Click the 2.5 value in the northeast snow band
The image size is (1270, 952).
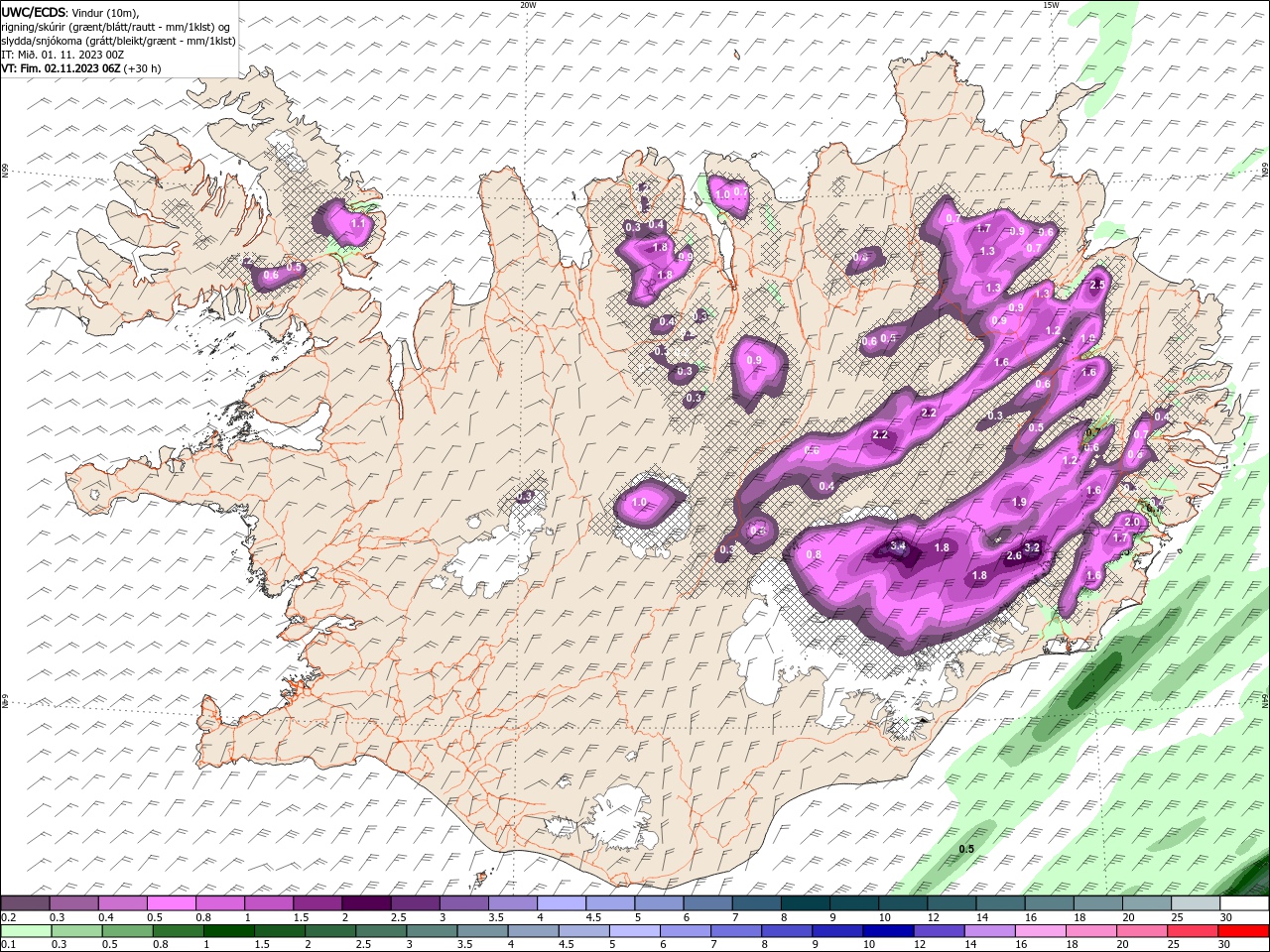click(1097, 285)
